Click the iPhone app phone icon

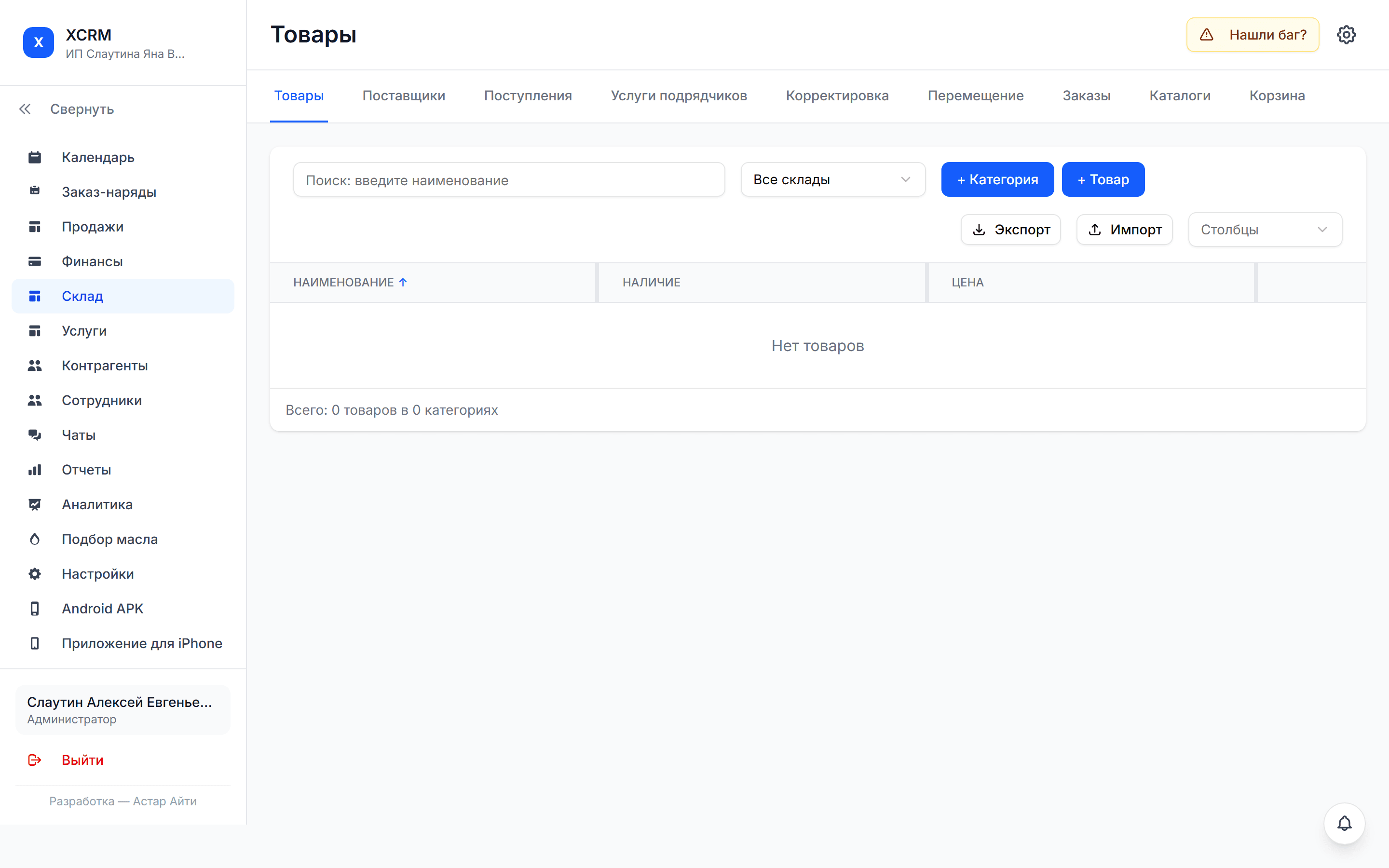[x=34, y=644]
